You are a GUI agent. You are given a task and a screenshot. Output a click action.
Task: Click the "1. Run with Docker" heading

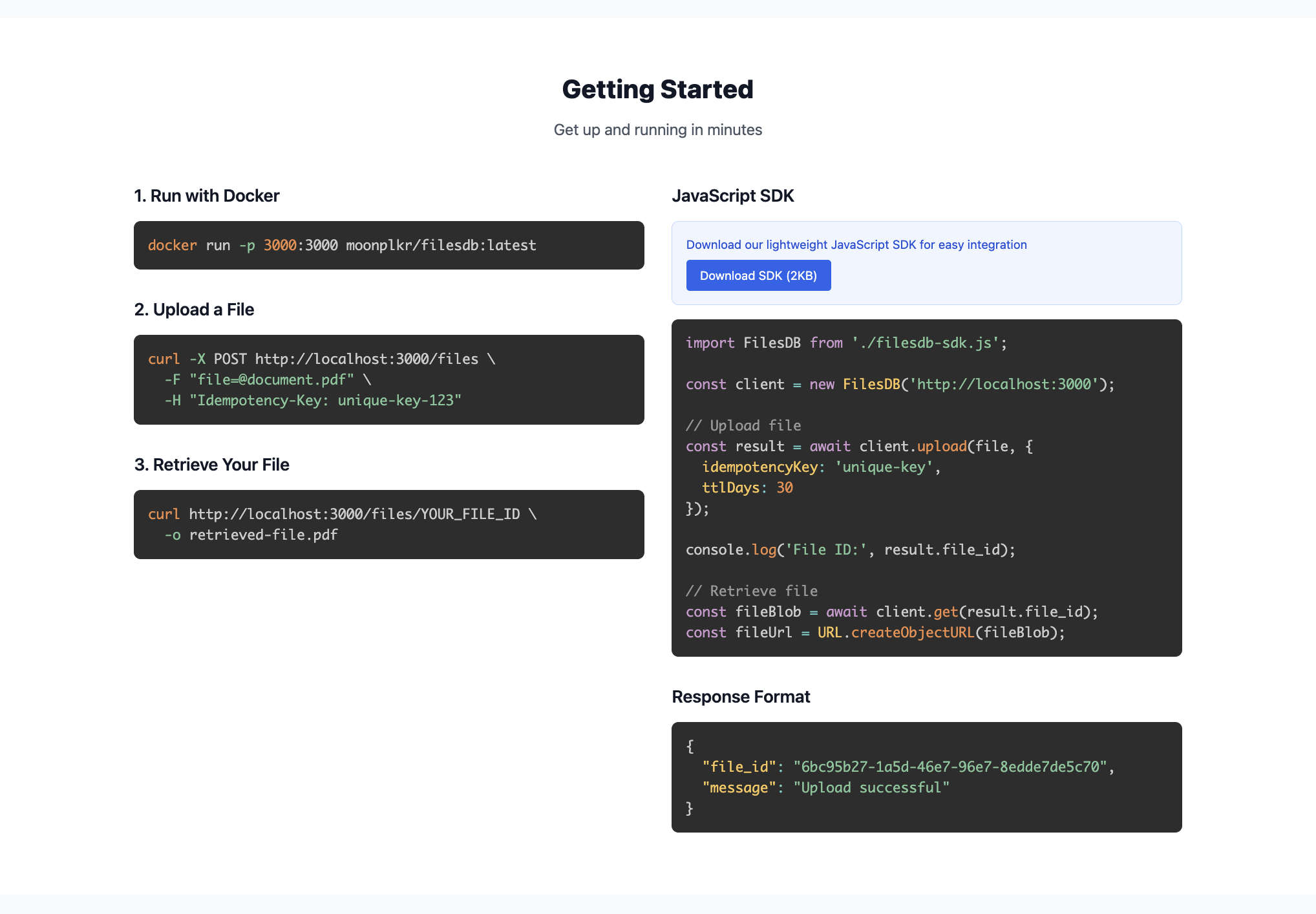click(206, 196)
